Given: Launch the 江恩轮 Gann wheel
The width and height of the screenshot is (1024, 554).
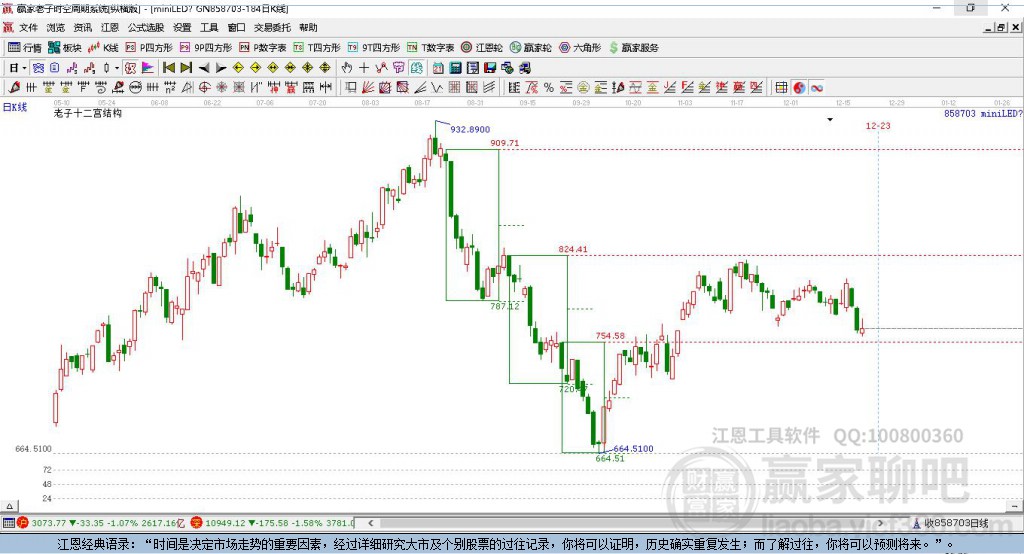Looking at the screenshot, I should [482, 48].
